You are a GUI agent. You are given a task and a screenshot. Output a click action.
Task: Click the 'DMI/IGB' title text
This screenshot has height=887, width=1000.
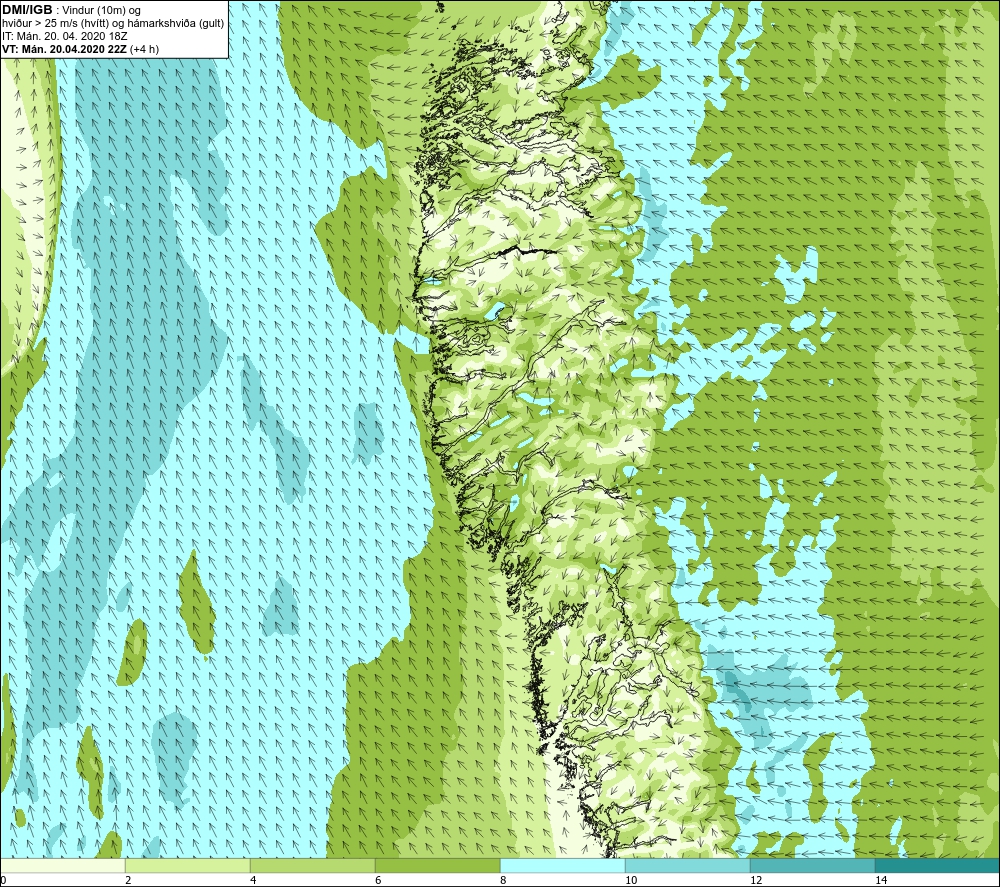pos(27,10)
